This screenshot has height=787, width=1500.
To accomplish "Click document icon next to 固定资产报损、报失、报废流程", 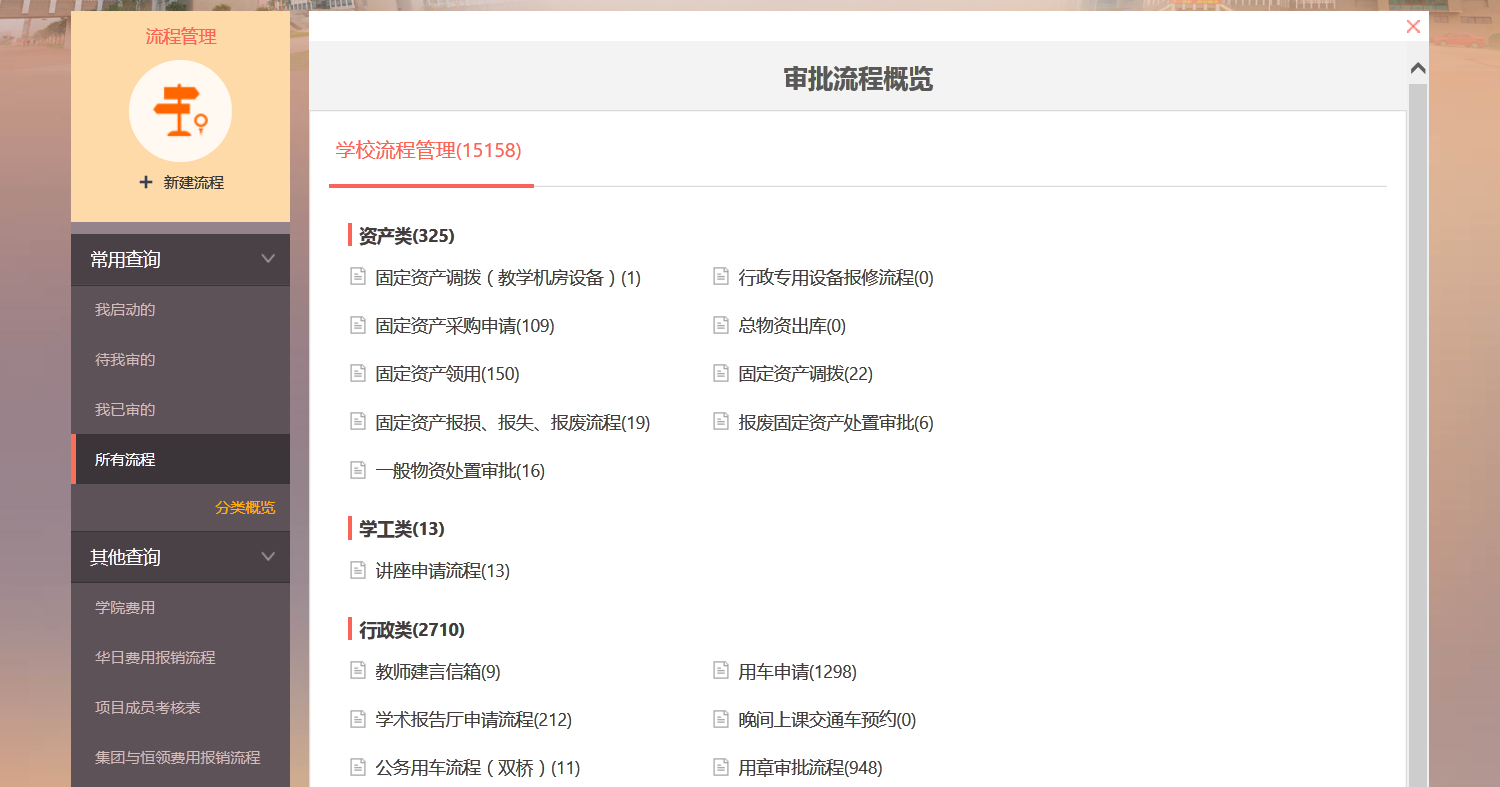I will (x=358, y=421).
